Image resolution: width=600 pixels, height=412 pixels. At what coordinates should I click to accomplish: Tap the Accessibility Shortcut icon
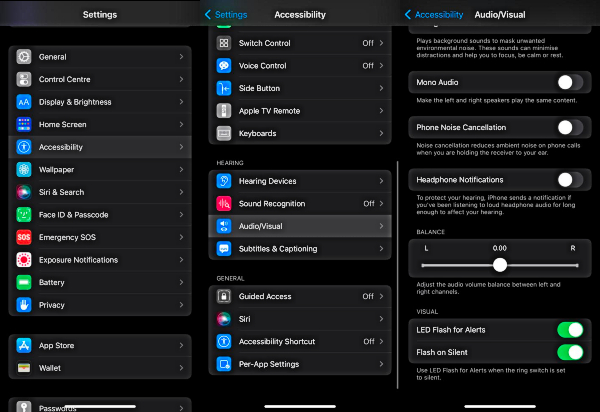click(224, 341)
